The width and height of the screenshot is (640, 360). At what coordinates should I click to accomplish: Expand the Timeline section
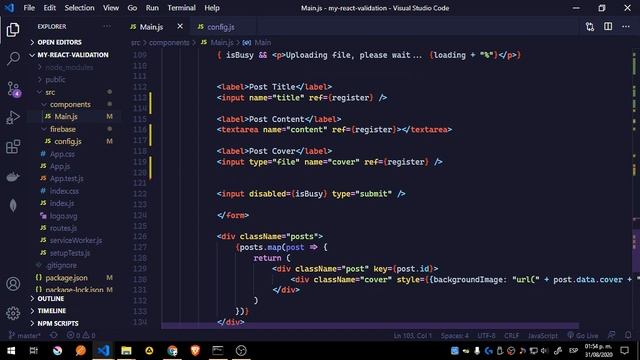pos(51,311)
